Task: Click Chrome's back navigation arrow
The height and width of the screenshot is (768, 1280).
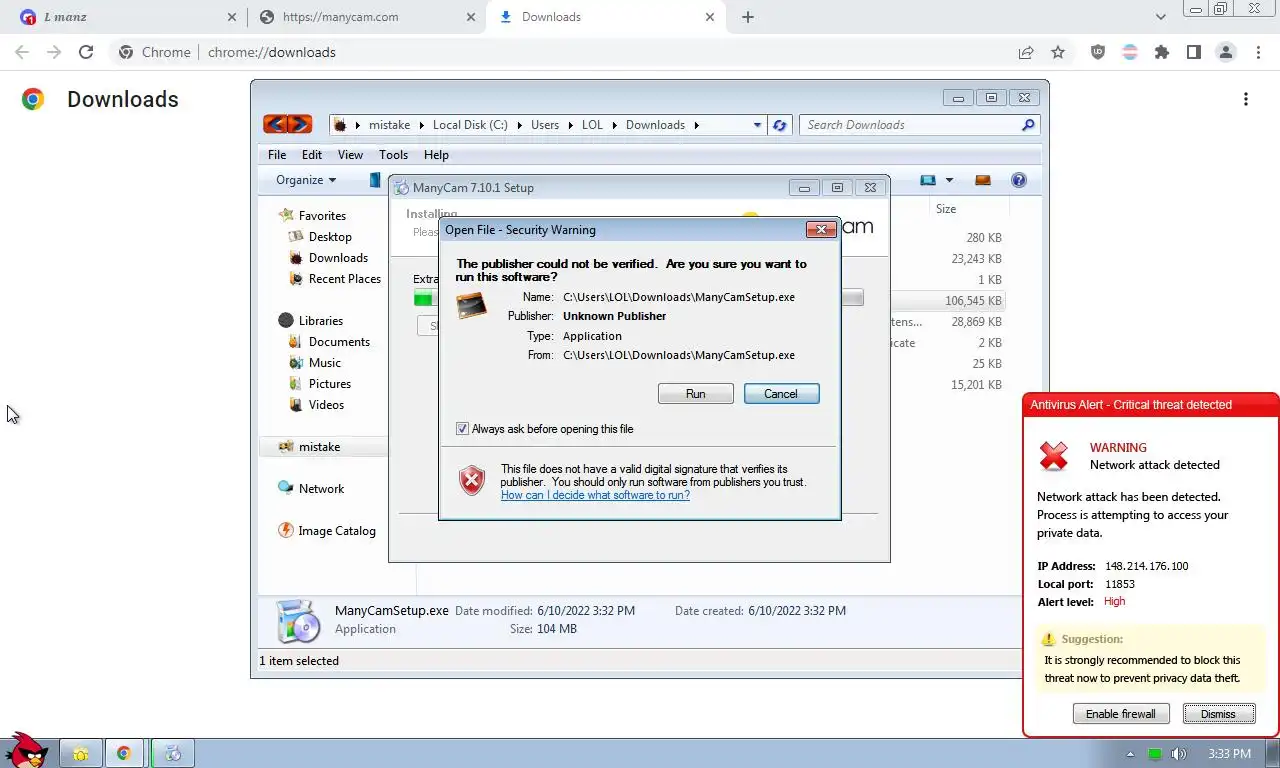Action: point(22,52)
